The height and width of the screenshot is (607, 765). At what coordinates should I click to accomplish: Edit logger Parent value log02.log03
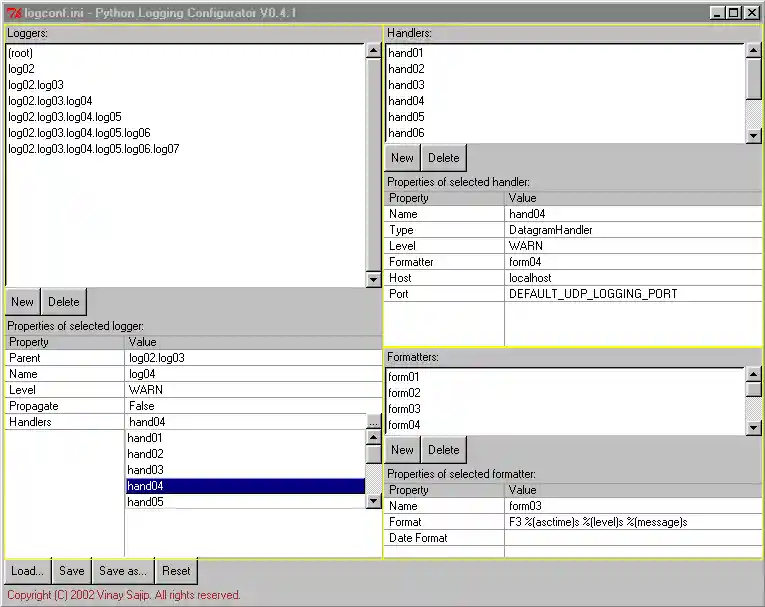point(253,358)
